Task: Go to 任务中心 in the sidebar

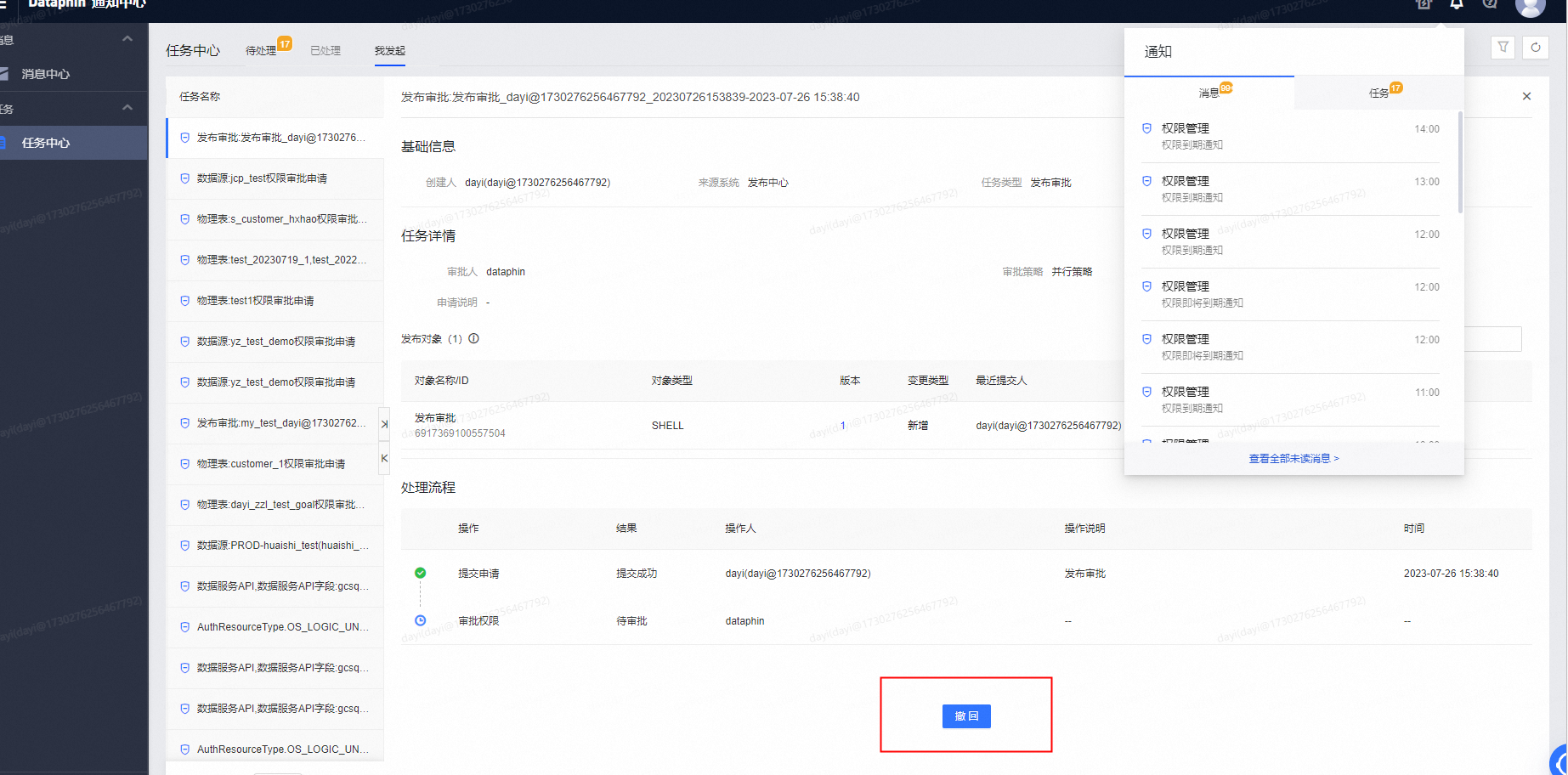Action: click(x=46, y=143)
